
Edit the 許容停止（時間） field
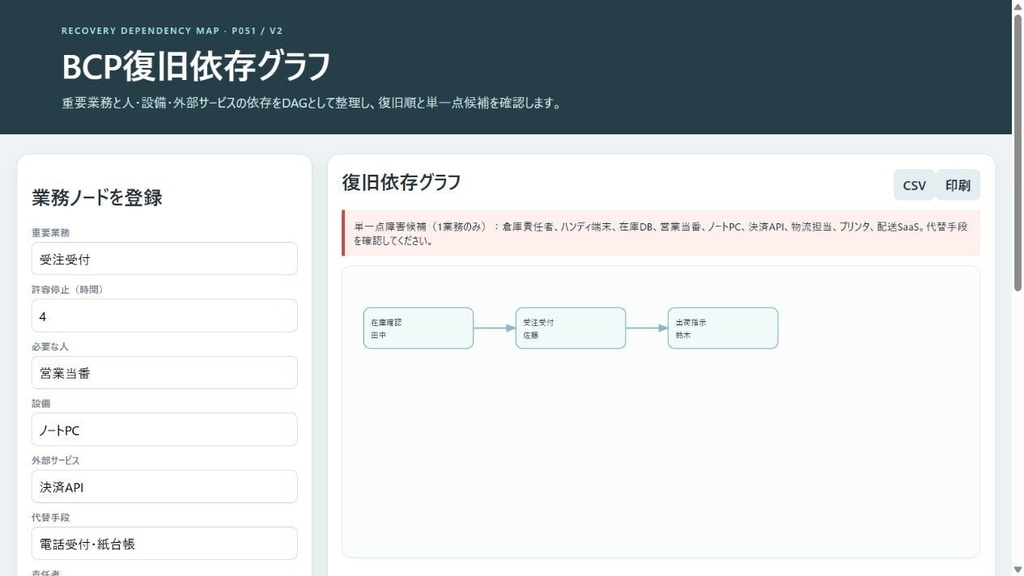(165, 316)
